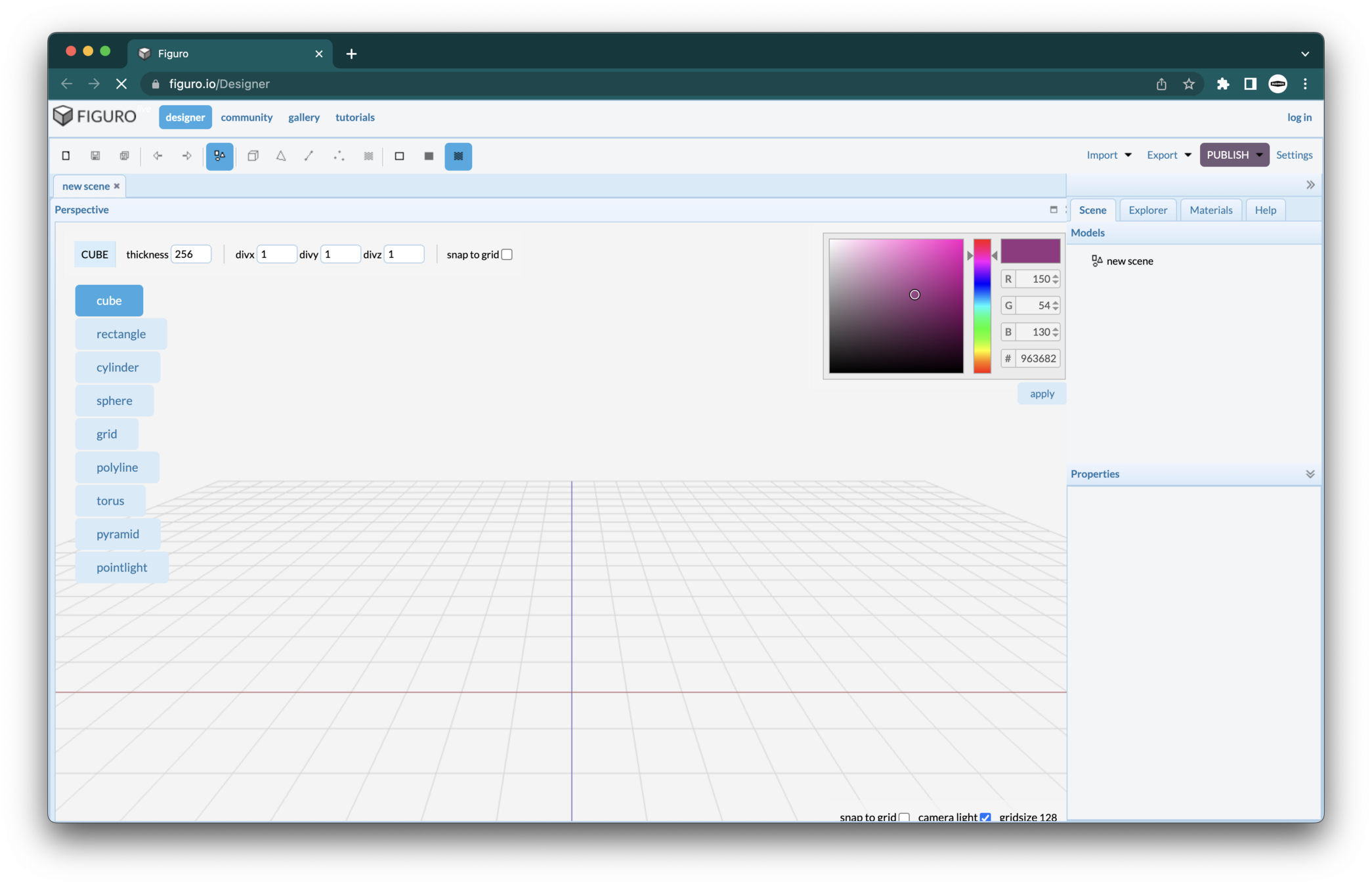Disable the camera light checkbox
This screenshot has height=886, width=1372.
pos(985,817)
